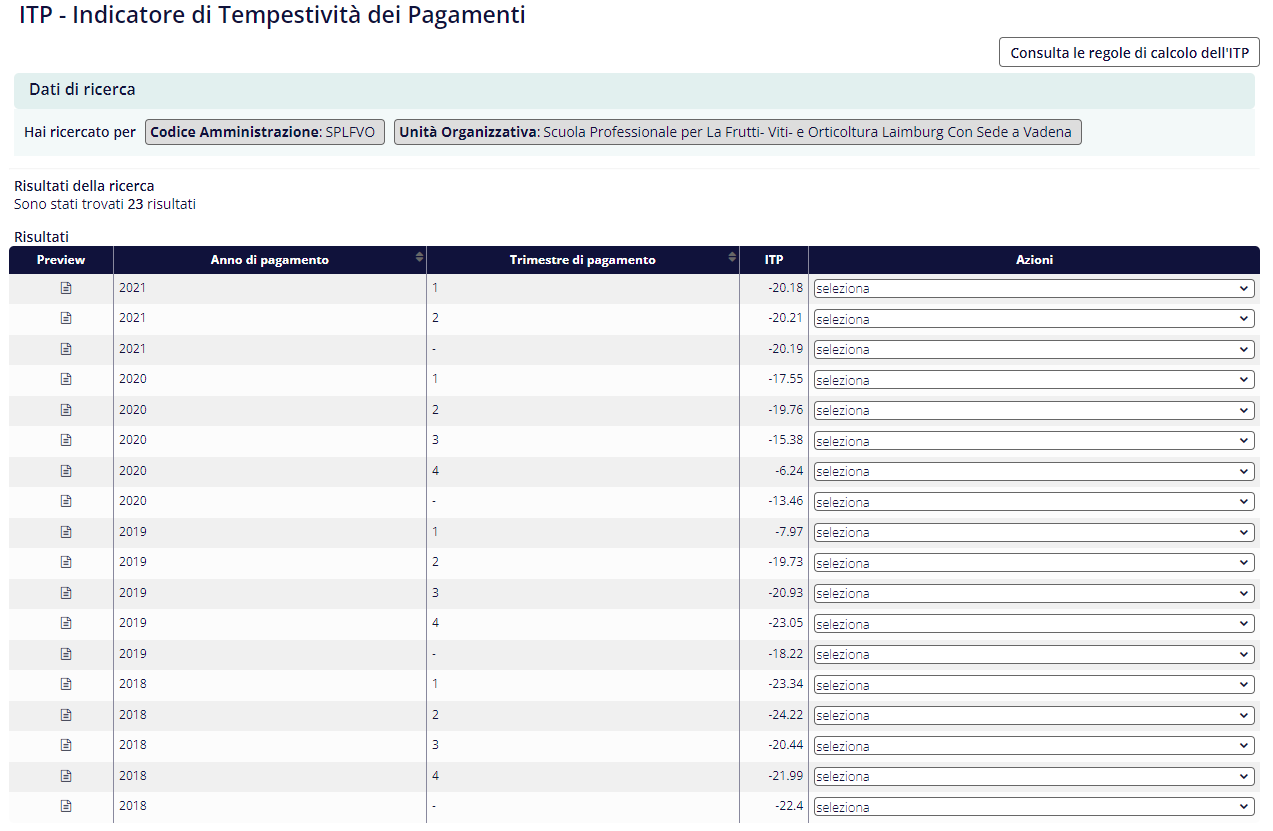Click preview icon for ITP -22.4 row
This screenshot has height=831, width=1273.
(x=66, y=806)
